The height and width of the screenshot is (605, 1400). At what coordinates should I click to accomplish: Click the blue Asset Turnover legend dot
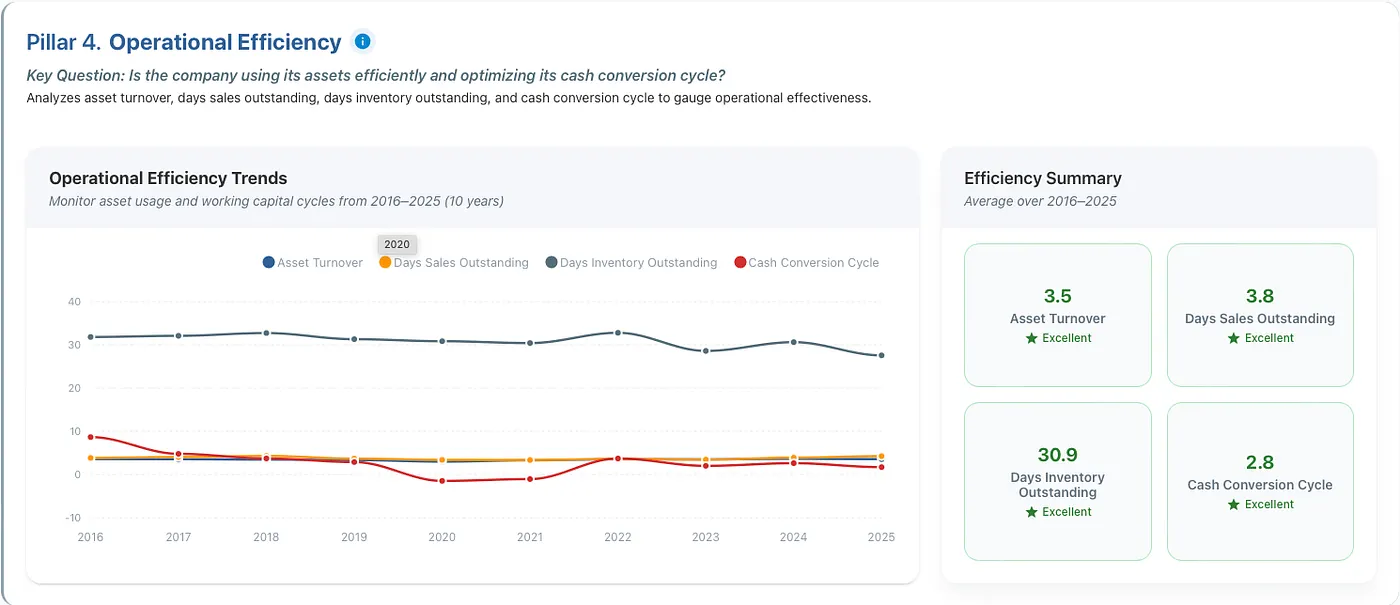pyautogui.click(x=268, y=262)
